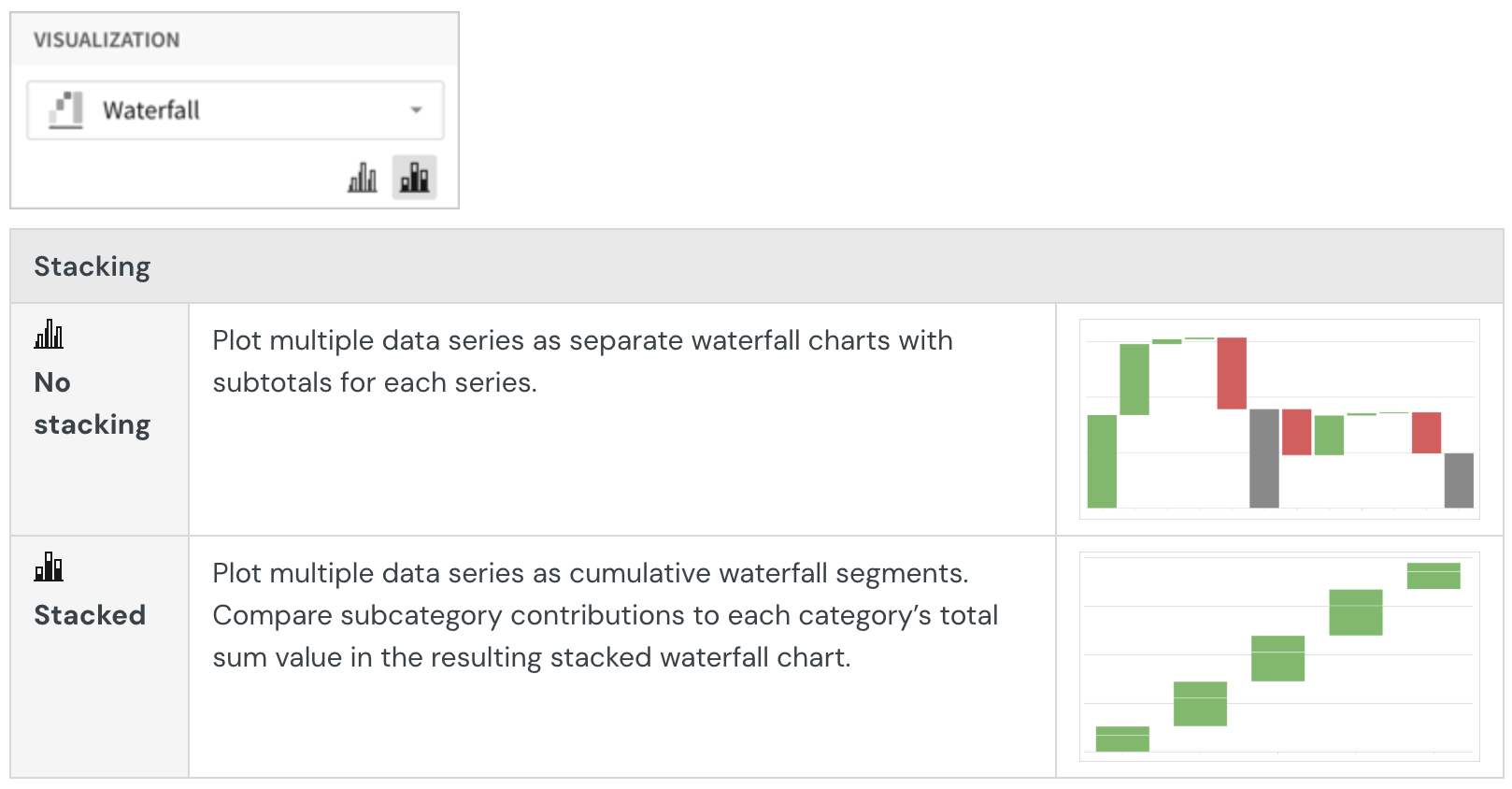Select the "Stacked" row label
1512x789 pixels.
[x=90, y=615]
